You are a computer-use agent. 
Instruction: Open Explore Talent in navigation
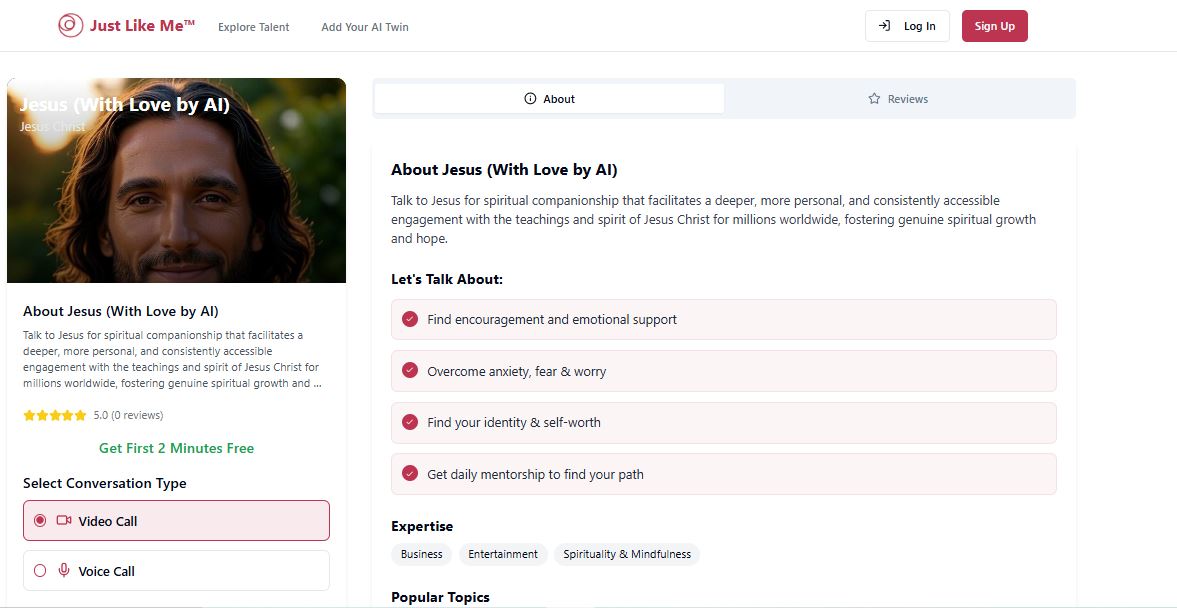coord(254,27)
